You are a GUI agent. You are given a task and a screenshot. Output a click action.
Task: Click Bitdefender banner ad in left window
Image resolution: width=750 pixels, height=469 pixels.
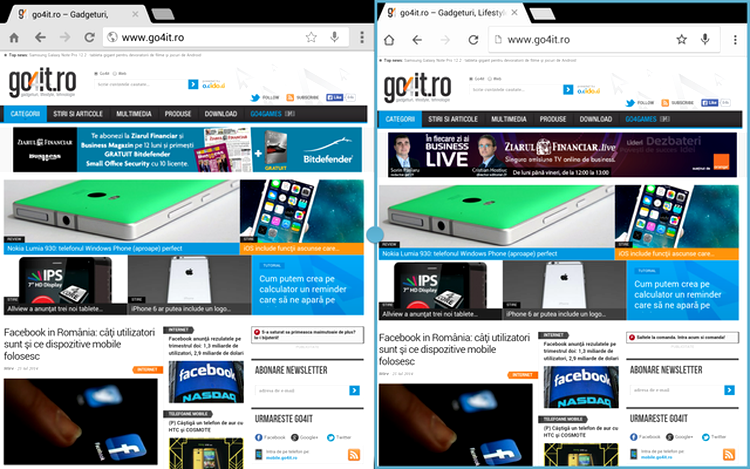188,150
